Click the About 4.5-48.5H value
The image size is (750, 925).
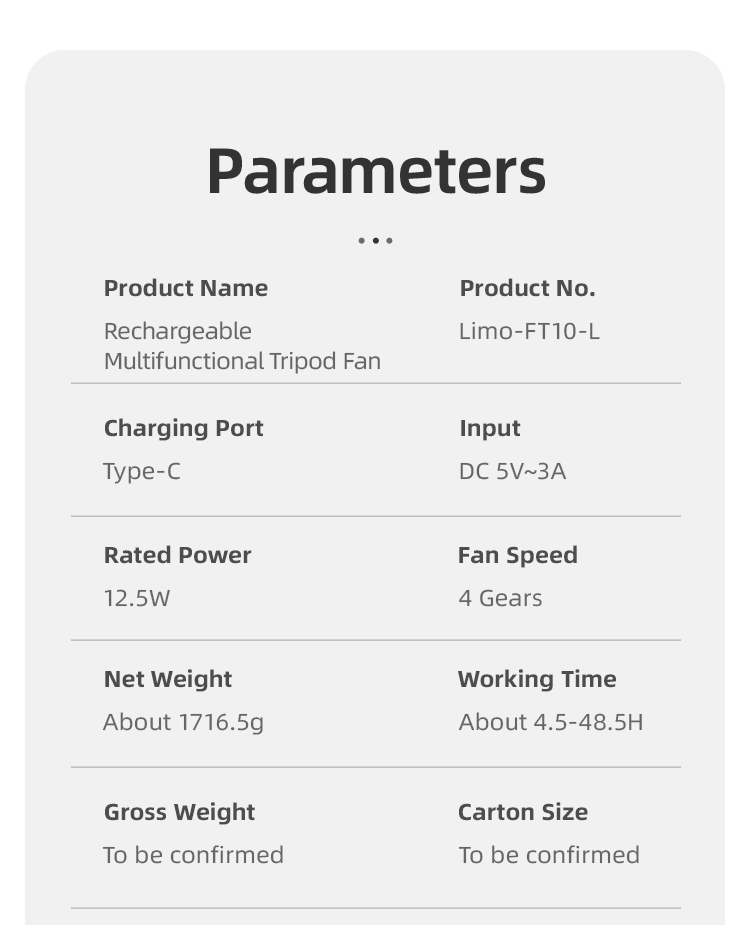click(551, 722)
